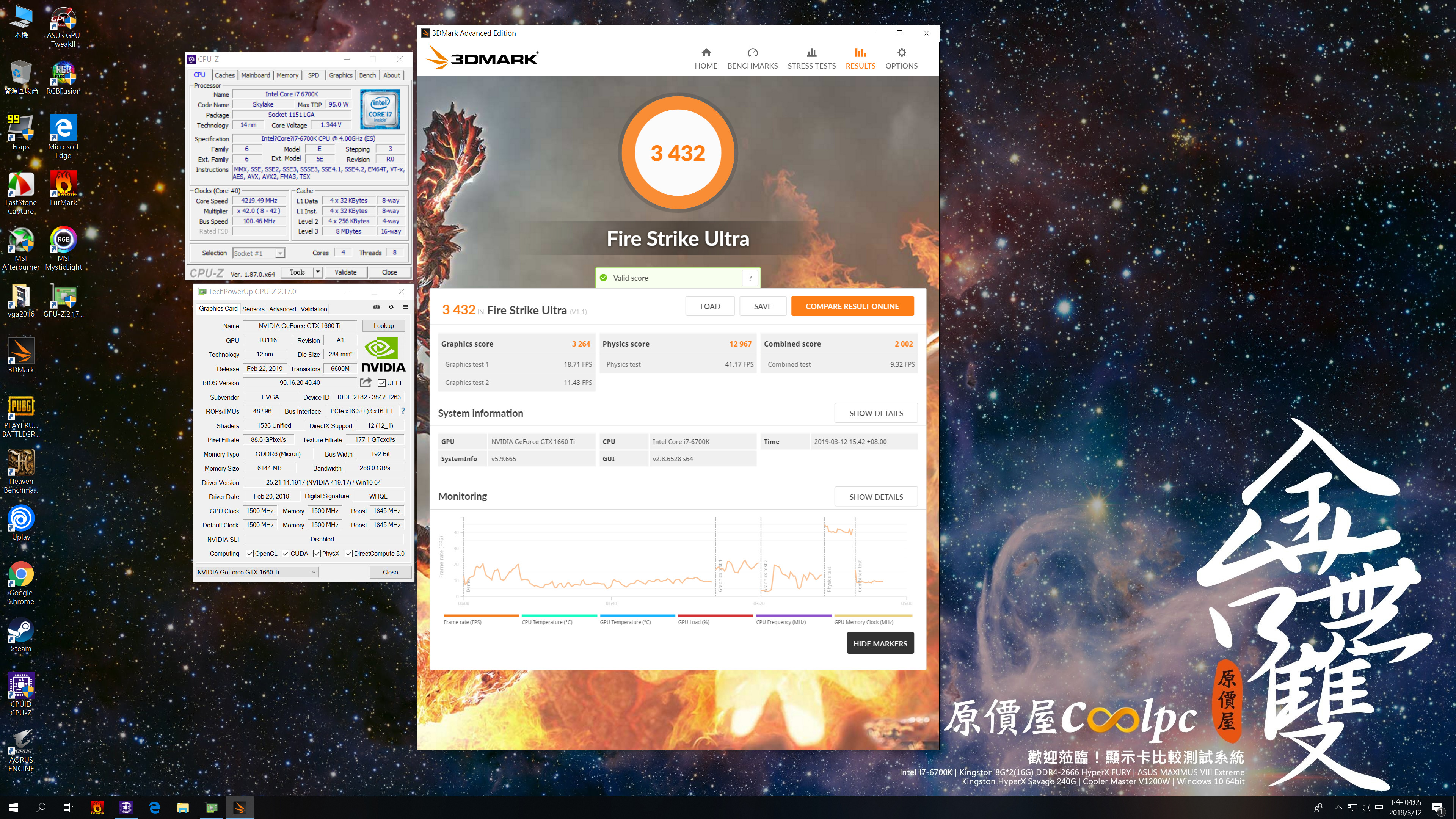Open the Socket #1 selection dropdown in CPU-Z
Screen dimensions: 1456x819
click(x=258, y=253)
